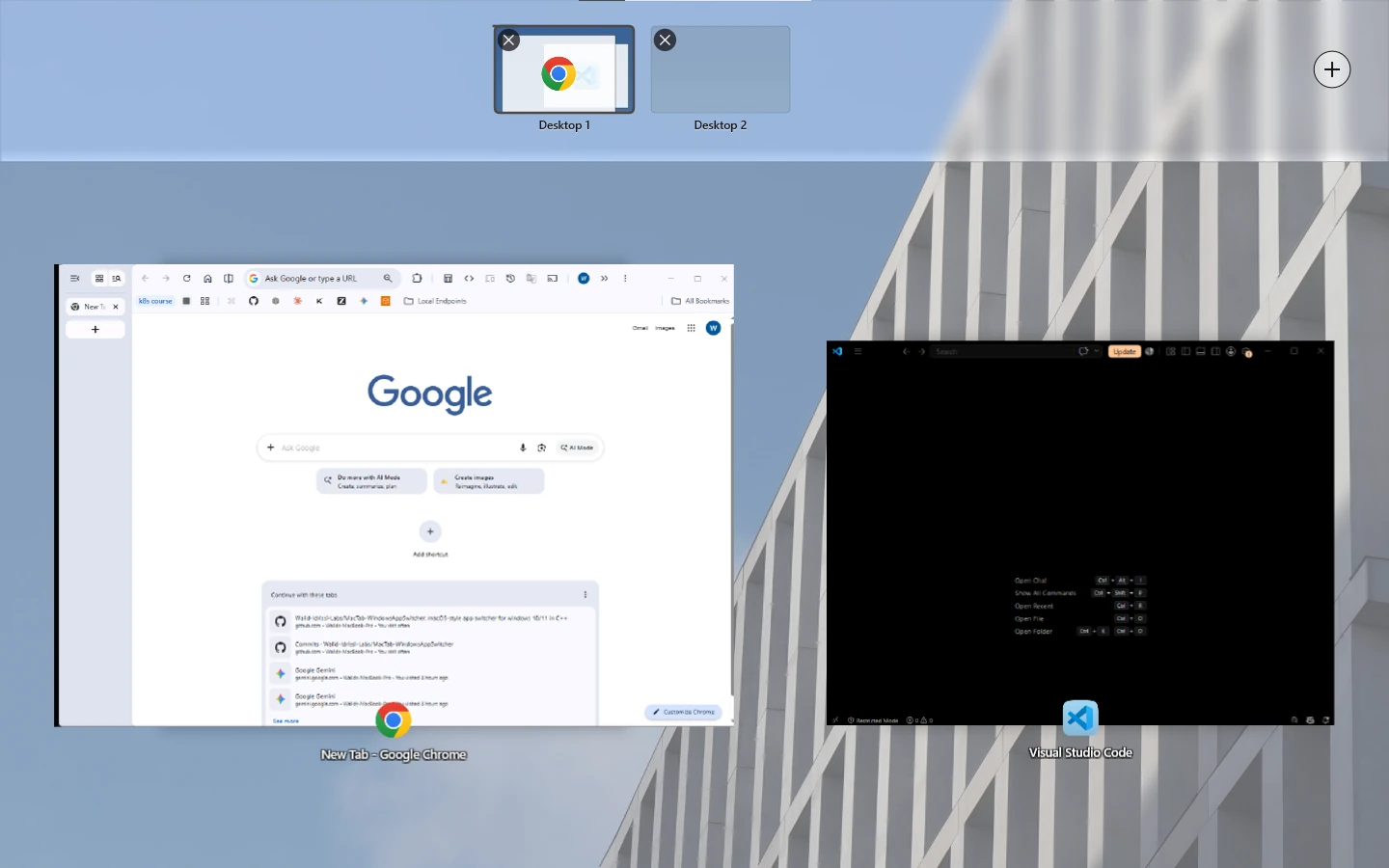This screenshot has width=1389, height=868.
Task: Open the 'k8s course' bookmark
Action: 155,301
